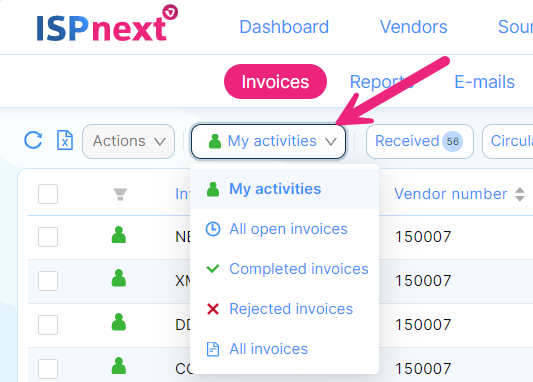Export invoices to Excel file
Screen dimensions: 533x382
pos(65,140)
